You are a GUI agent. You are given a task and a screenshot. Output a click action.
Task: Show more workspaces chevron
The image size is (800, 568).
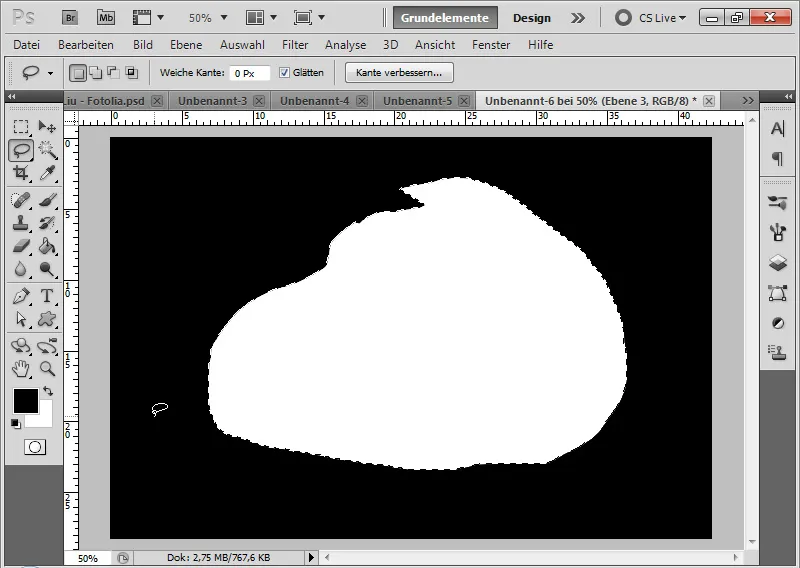click(578, 18)
